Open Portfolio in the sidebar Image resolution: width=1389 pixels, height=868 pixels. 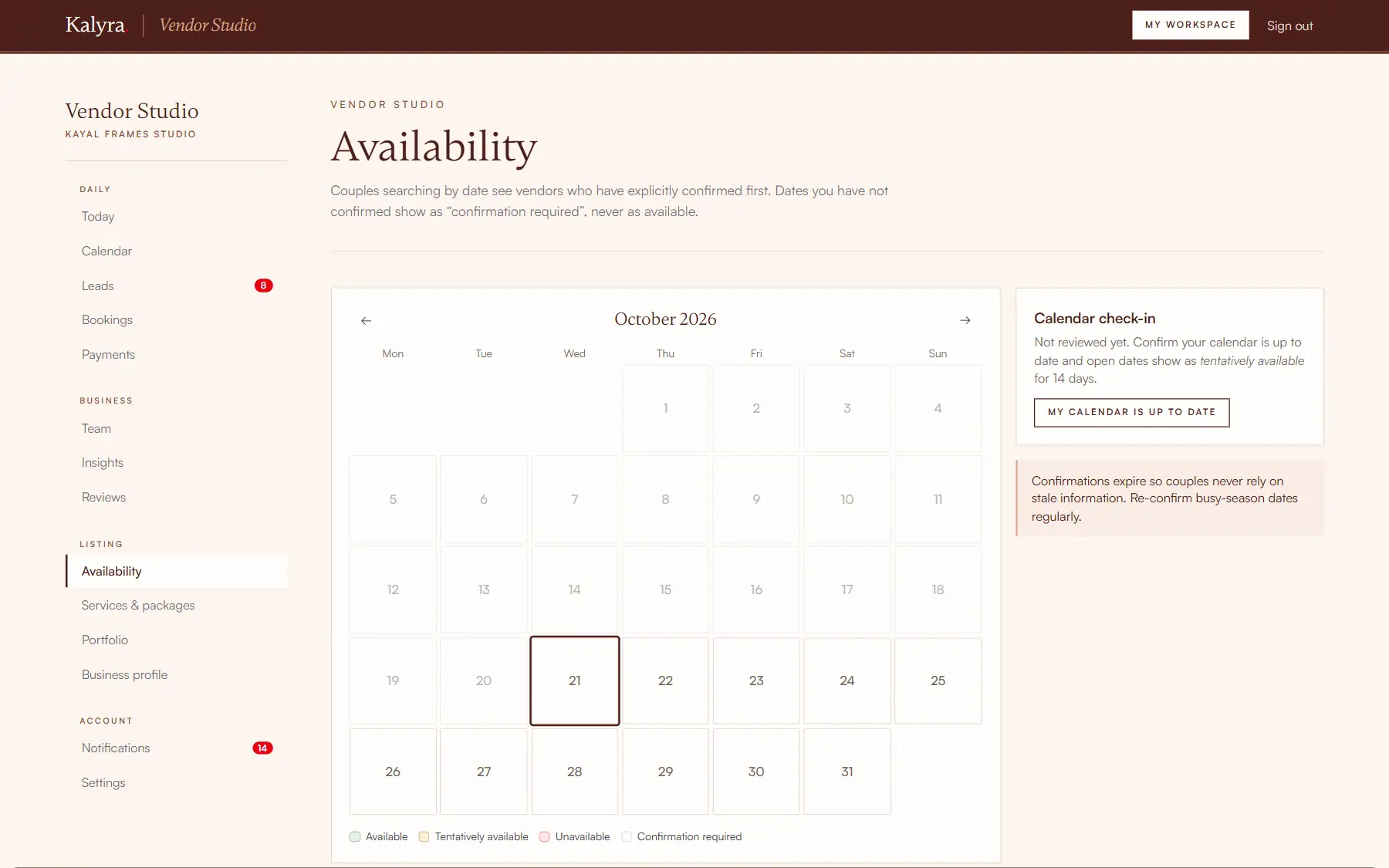pos(177,640)
